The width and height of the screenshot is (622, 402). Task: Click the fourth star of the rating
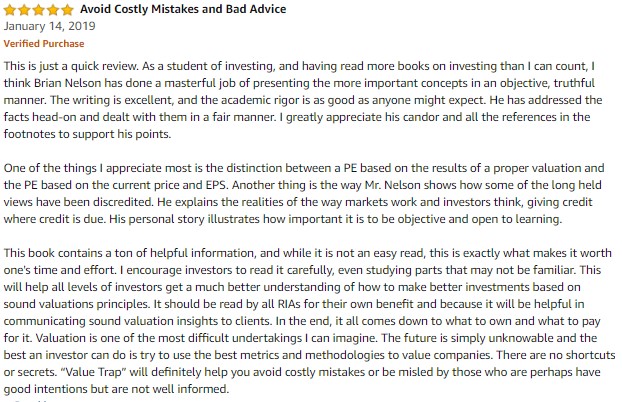pyautogui.click(x=49, y=9)
